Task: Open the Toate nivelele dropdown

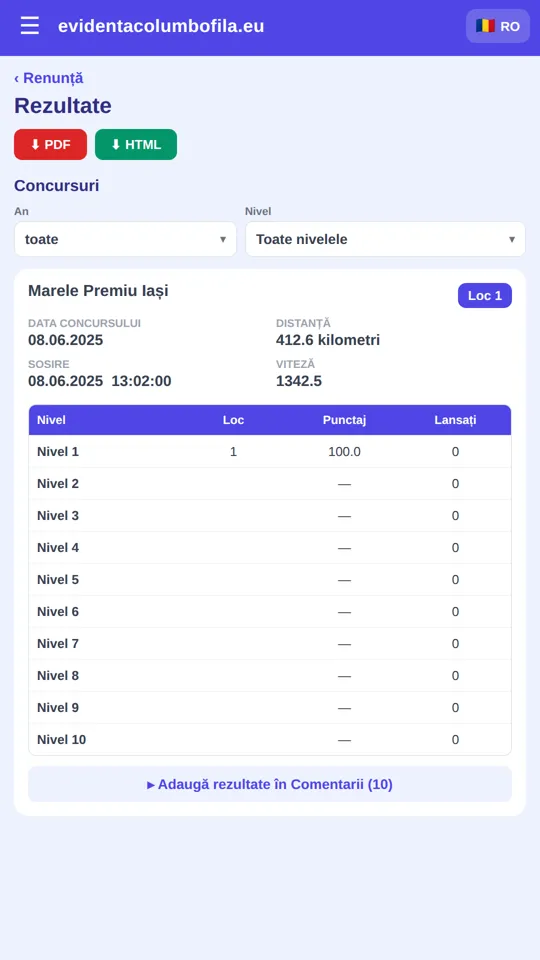Action: pyautogui.click(x=385, y=239)
